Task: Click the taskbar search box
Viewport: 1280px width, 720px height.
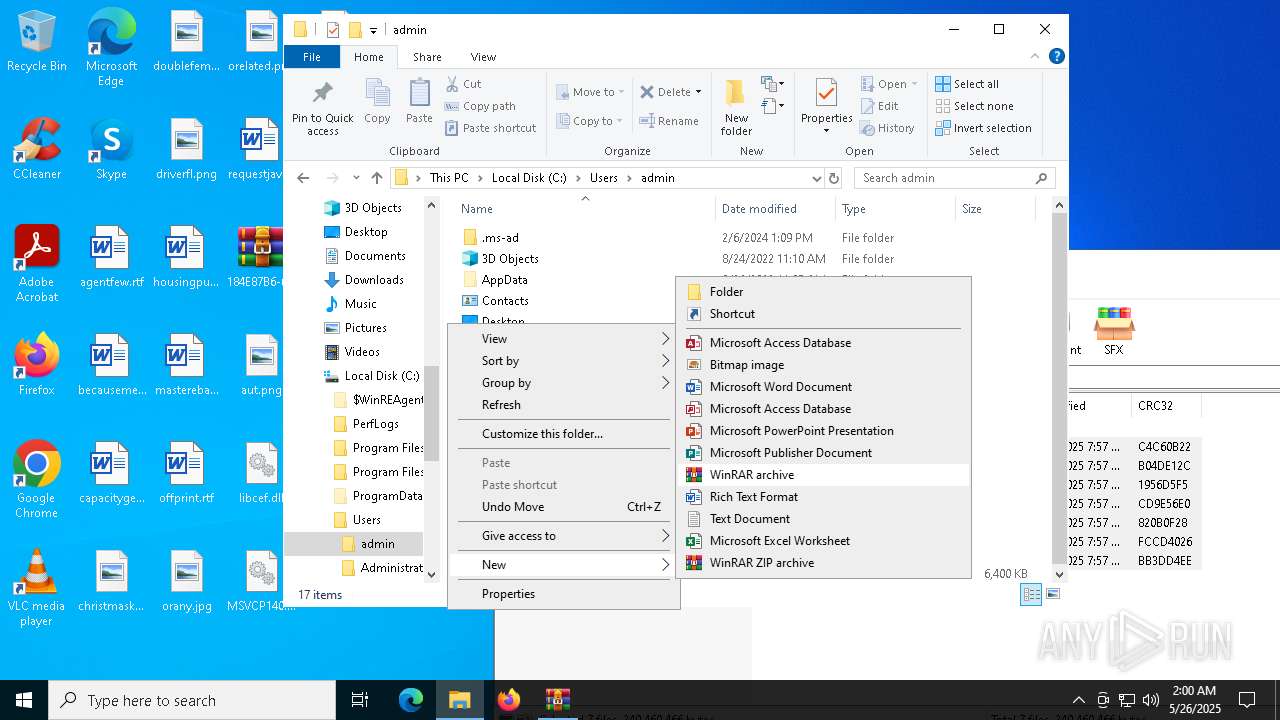Action: coord(192,700)
